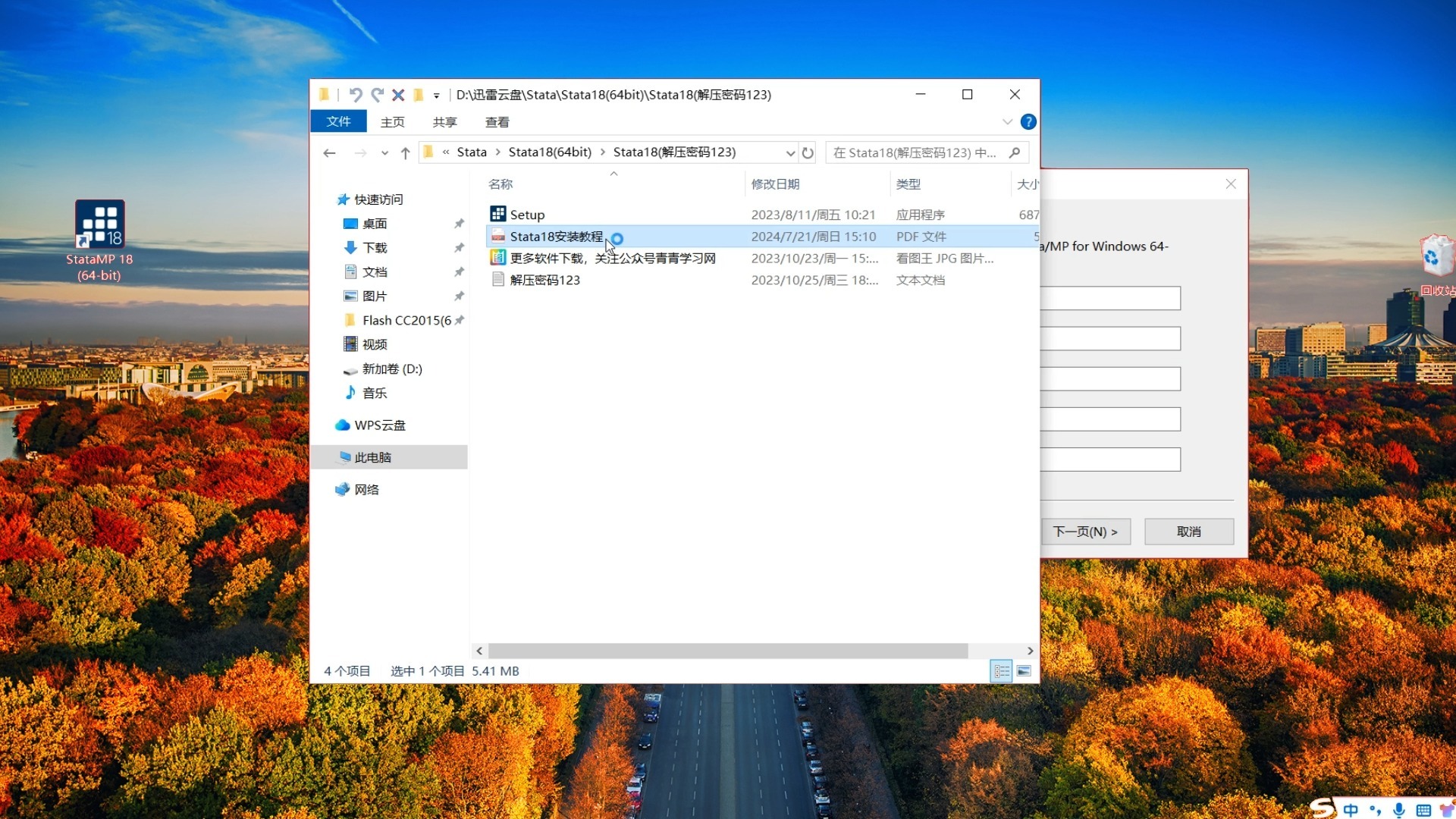Viewport: 1456px width, 819px height.
Task: Click the Redo icon in the quick access toolbar
Action: point(377,94)
